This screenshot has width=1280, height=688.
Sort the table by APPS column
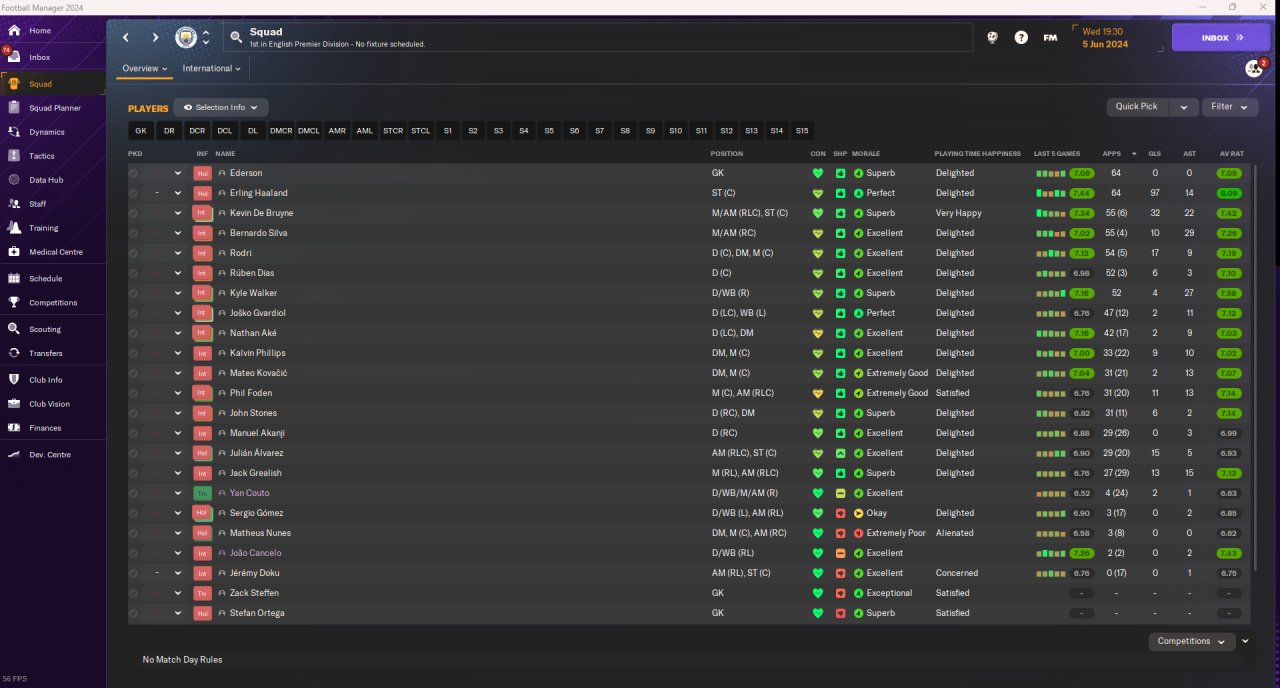[1112, 154]
